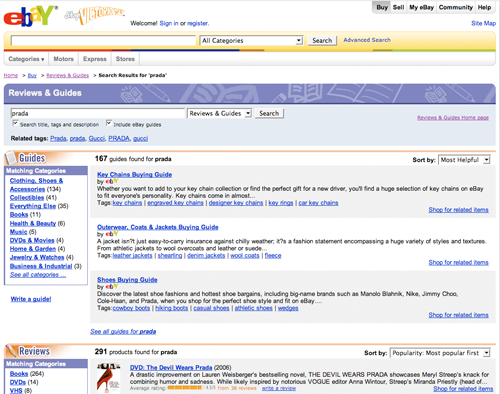The height and width of the screenshot is (394, 500).
Task: Shop for related items under Shoes guide
Action: pos(458,315)
